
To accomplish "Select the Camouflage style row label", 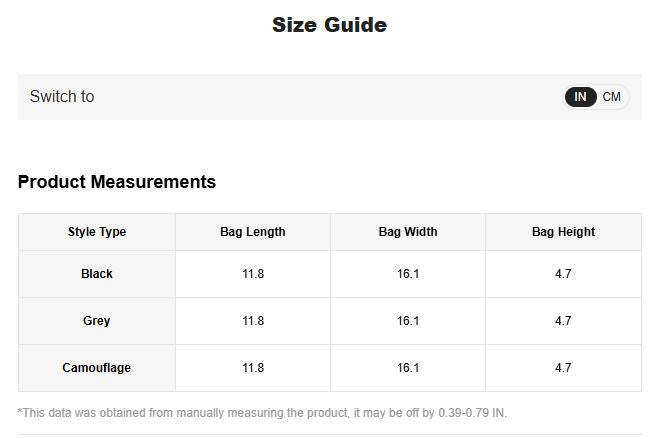I will pyautogui.click(x=97, y=368).
